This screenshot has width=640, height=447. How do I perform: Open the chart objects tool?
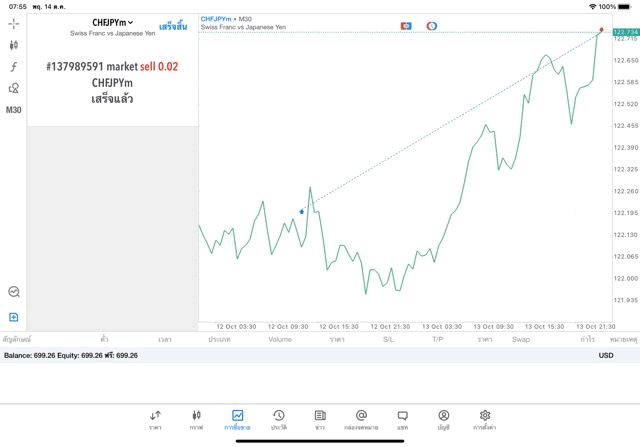[14, 89]
